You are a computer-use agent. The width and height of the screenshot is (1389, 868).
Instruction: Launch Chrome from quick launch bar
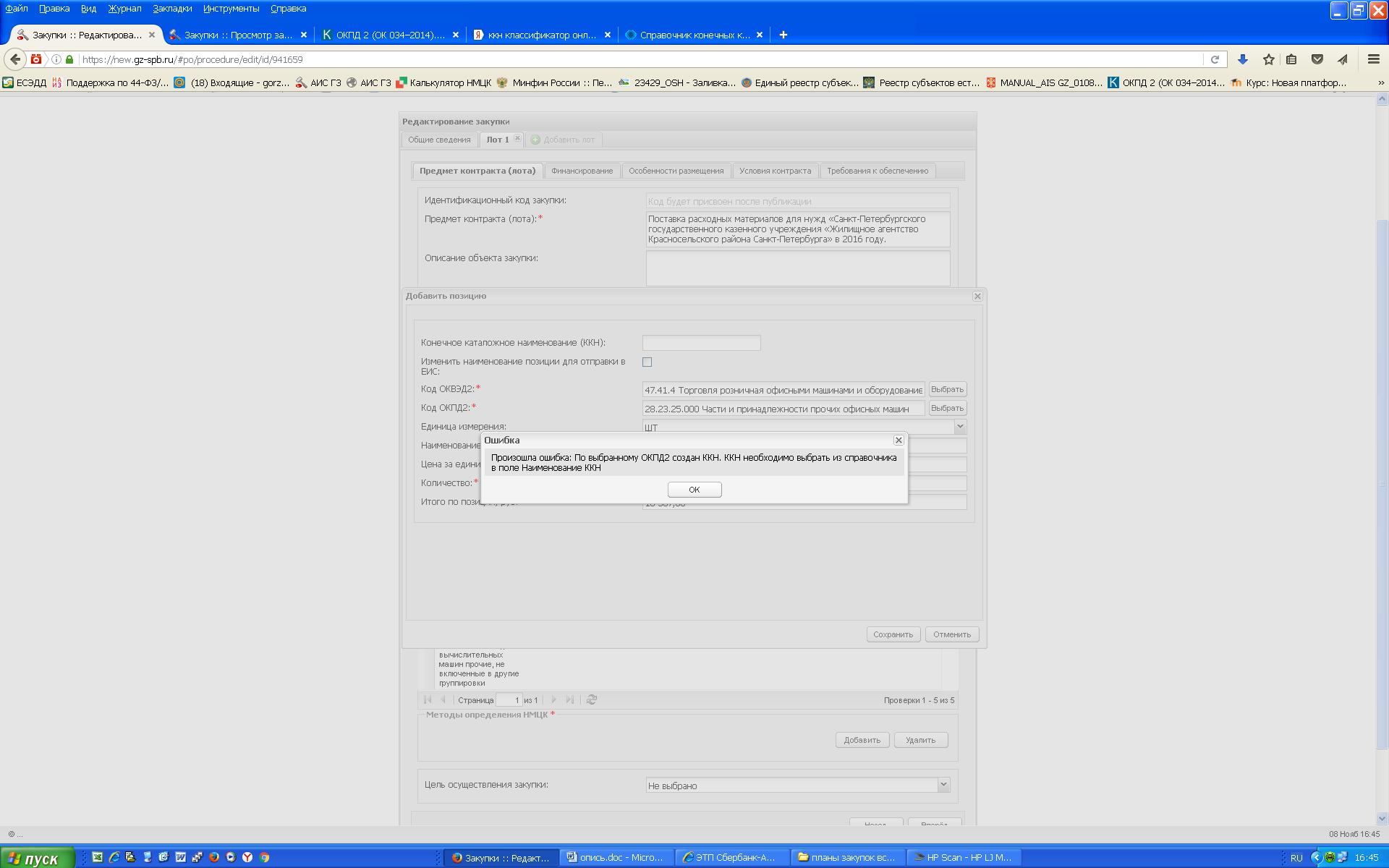[264, 857]
